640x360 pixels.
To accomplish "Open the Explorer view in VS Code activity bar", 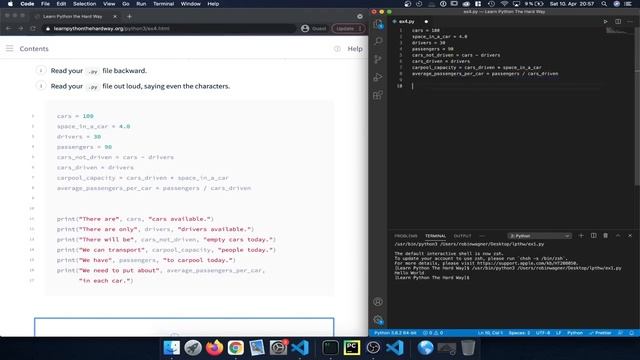I will 378,24.
